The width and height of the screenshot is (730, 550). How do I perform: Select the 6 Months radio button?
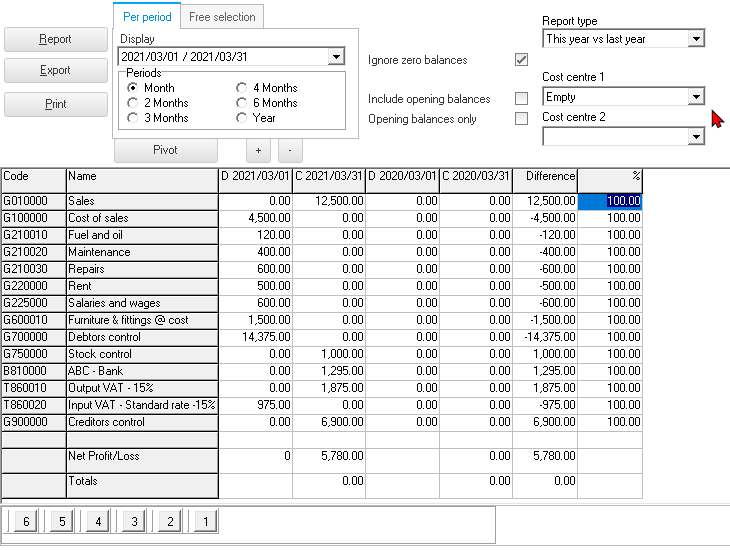pos(242,103)
